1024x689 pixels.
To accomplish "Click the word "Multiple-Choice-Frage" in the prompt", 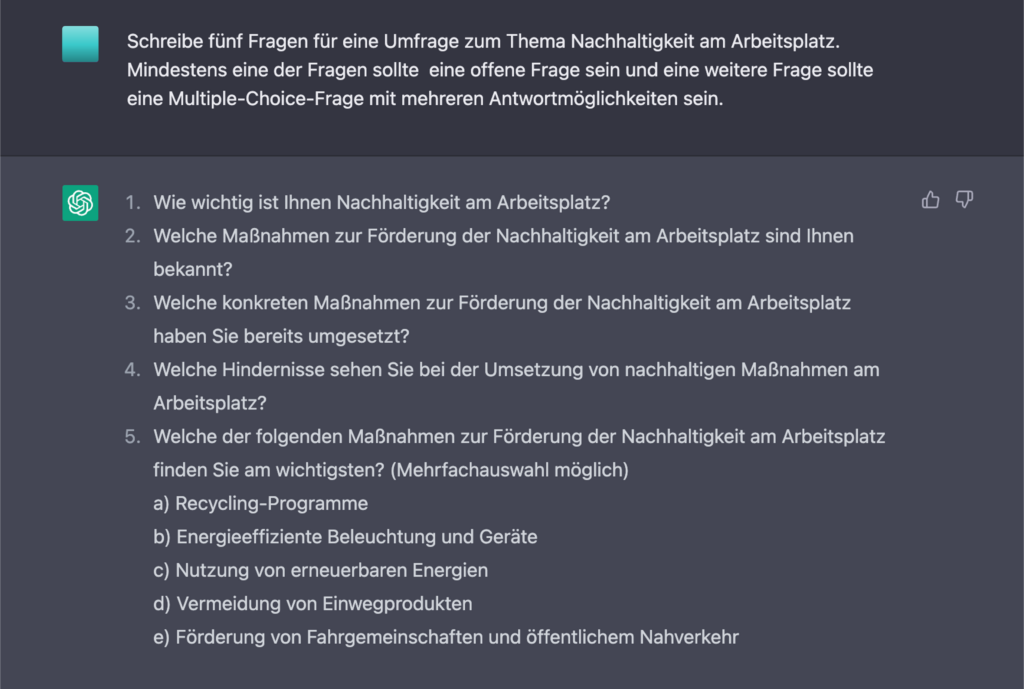I will tap(266, 99).
